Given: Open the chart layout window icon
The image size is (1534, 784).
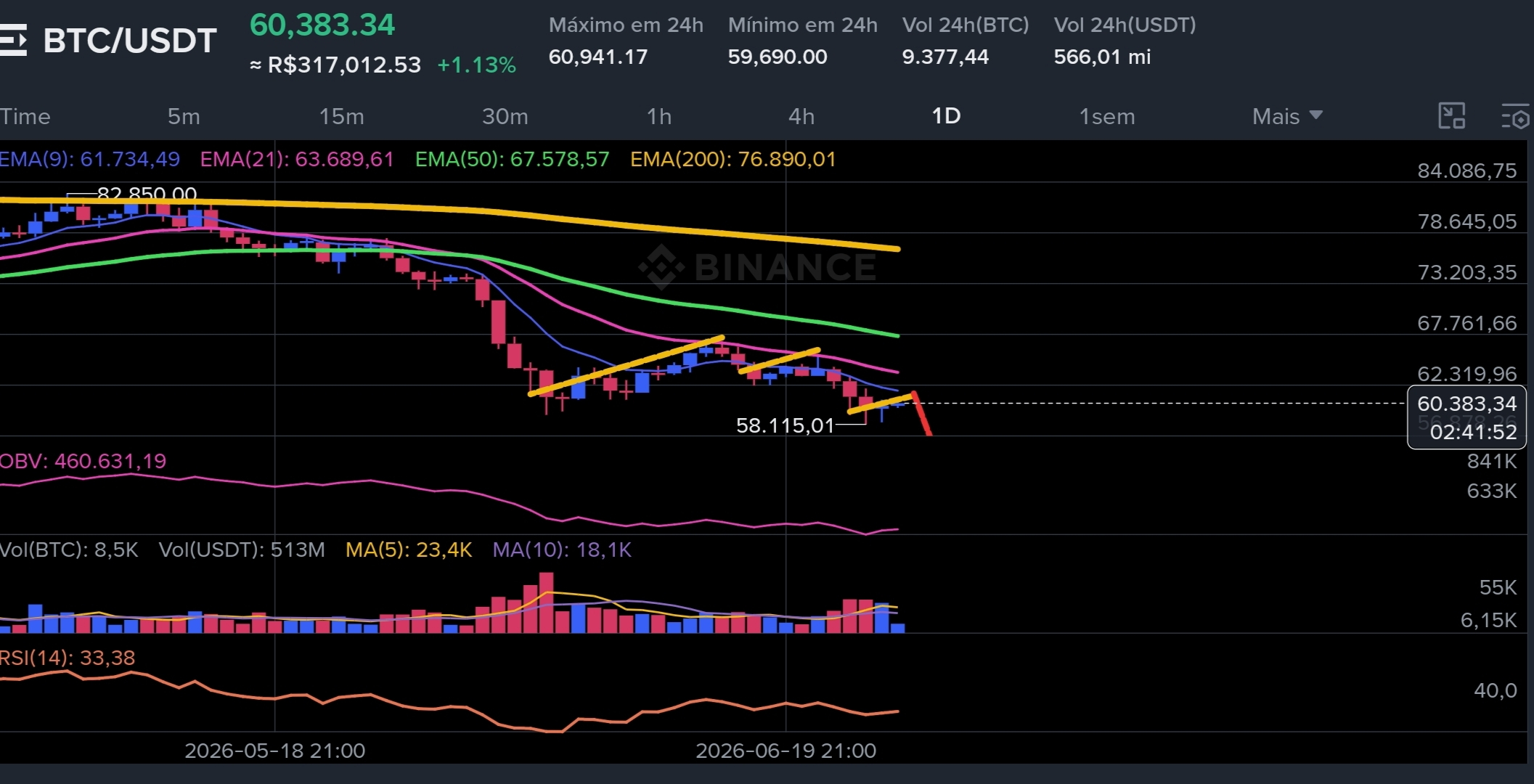Looking at the screenshot, I should 1452,116.
